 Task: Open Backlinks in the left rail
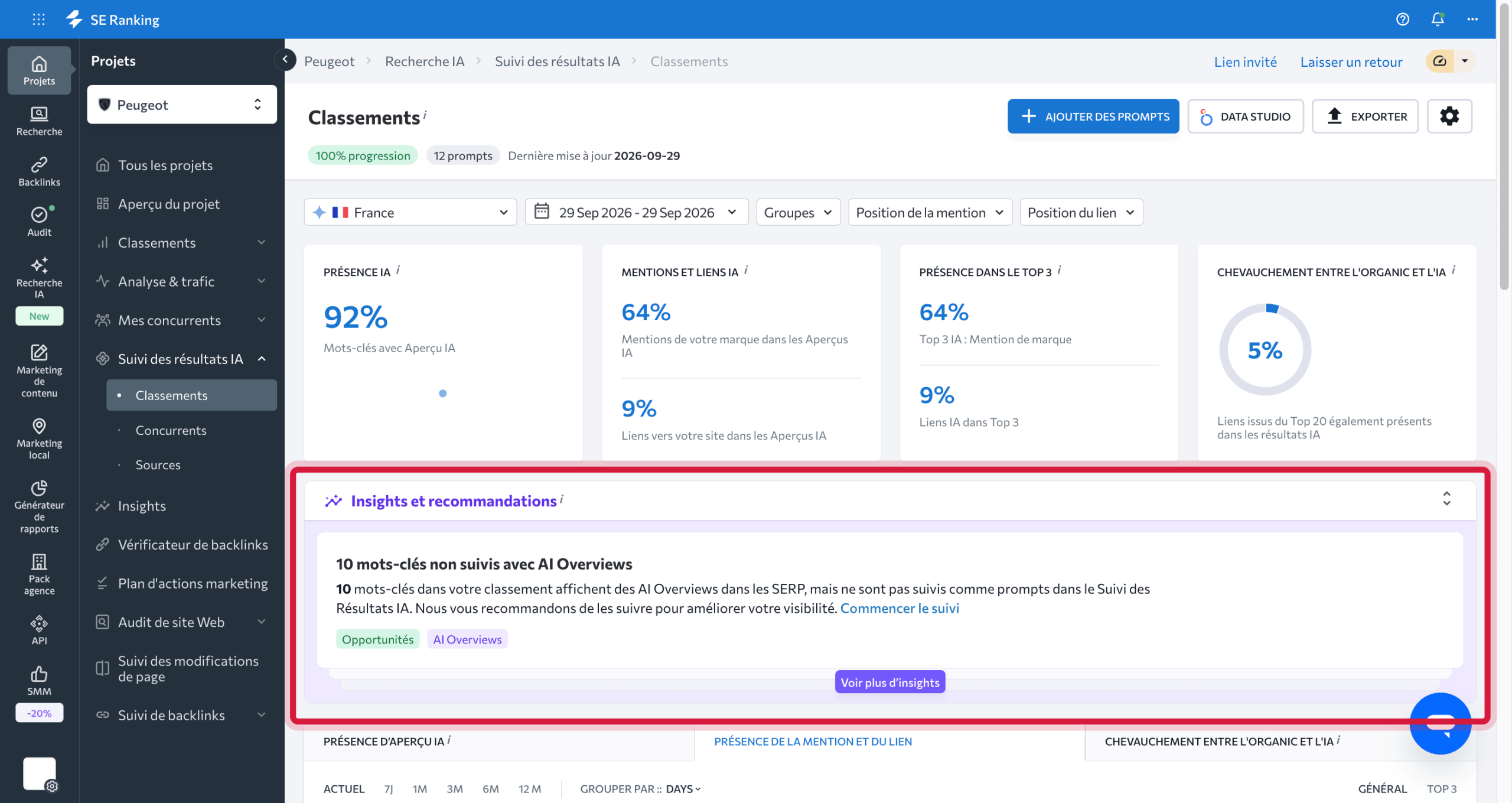[39, 171]
